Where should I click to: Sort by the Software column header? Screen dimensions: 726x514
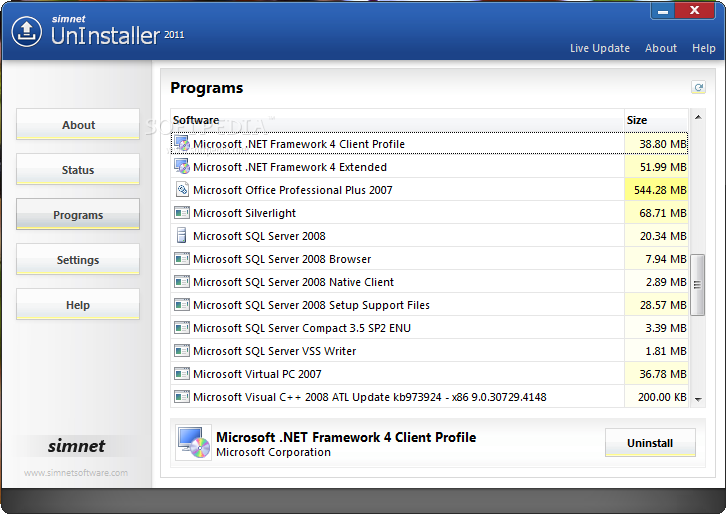397,120
